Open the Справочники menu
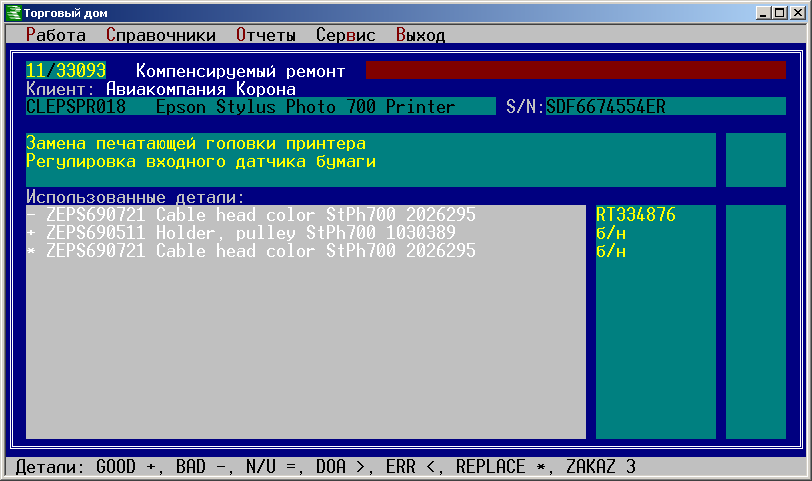Image resolution: width=812 pixels, height=481 pixels. (x=161, y=35)
